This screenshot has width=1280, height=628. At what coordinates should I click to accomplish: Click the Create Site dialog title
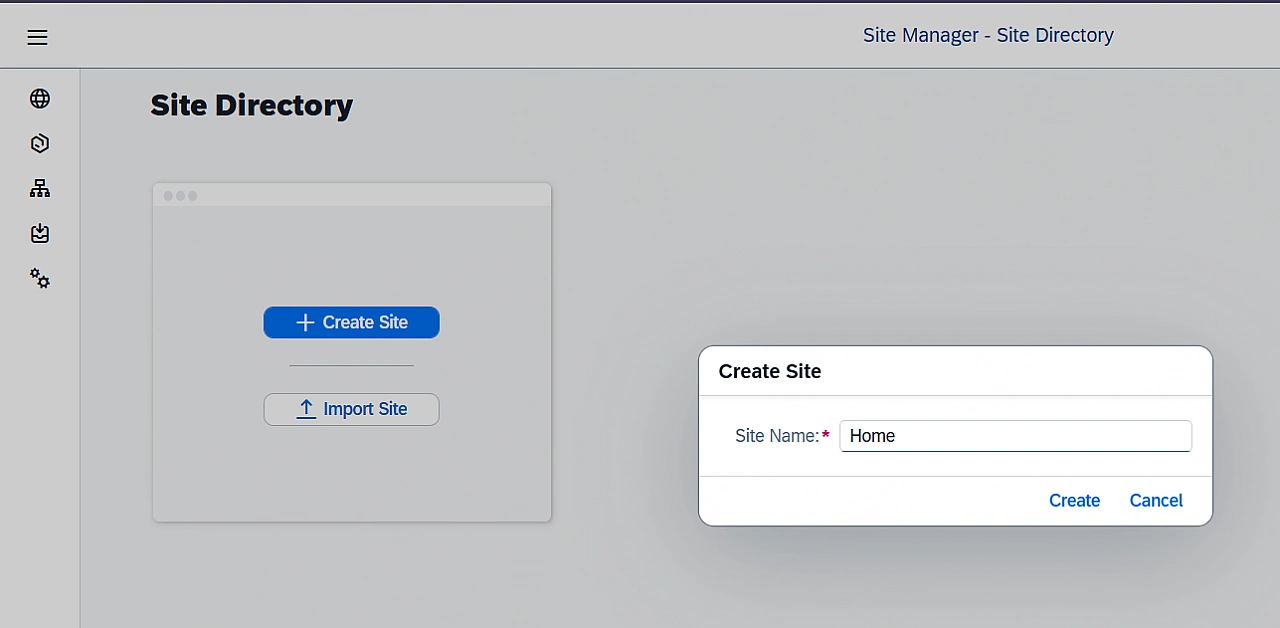pos(769,371)
